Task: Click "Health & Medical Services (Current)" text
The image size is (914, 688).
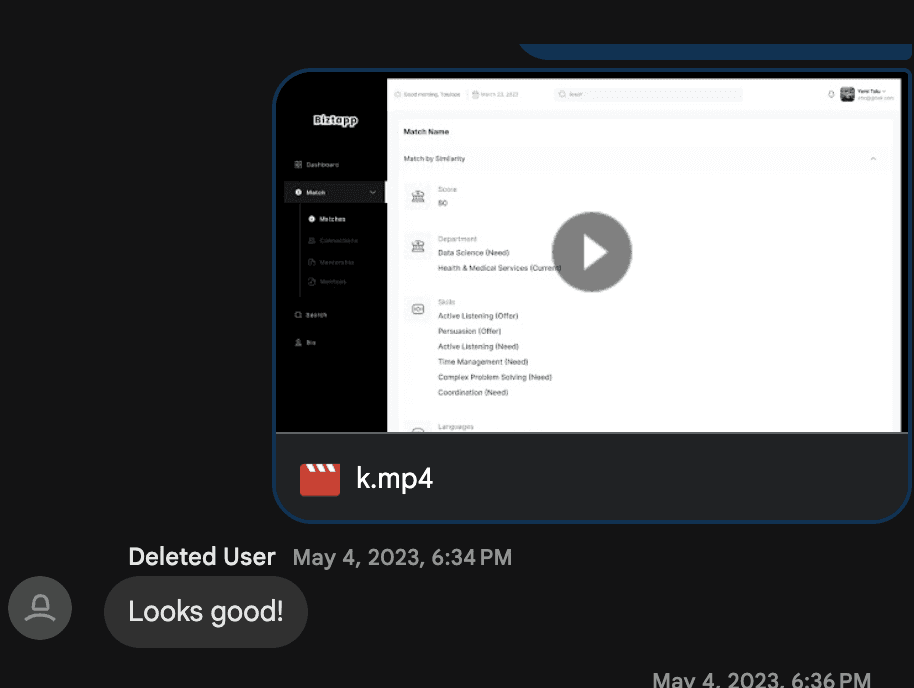Action: [499, 268]
